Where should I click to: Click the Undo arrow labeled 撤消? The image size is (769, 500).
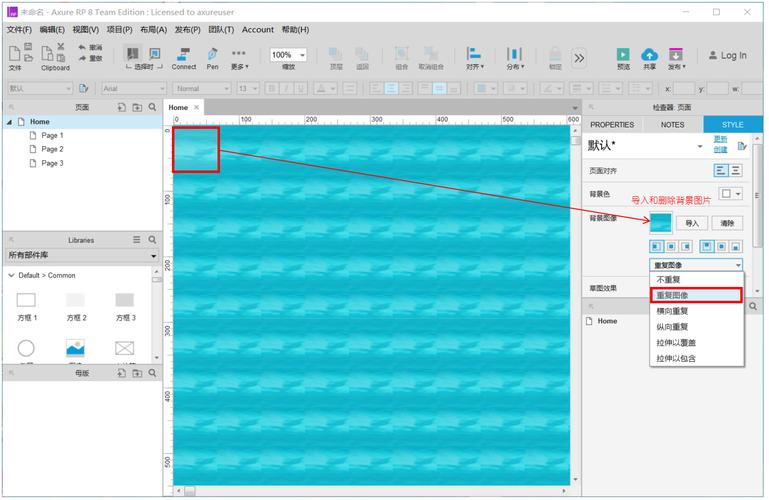pos(90,47)
